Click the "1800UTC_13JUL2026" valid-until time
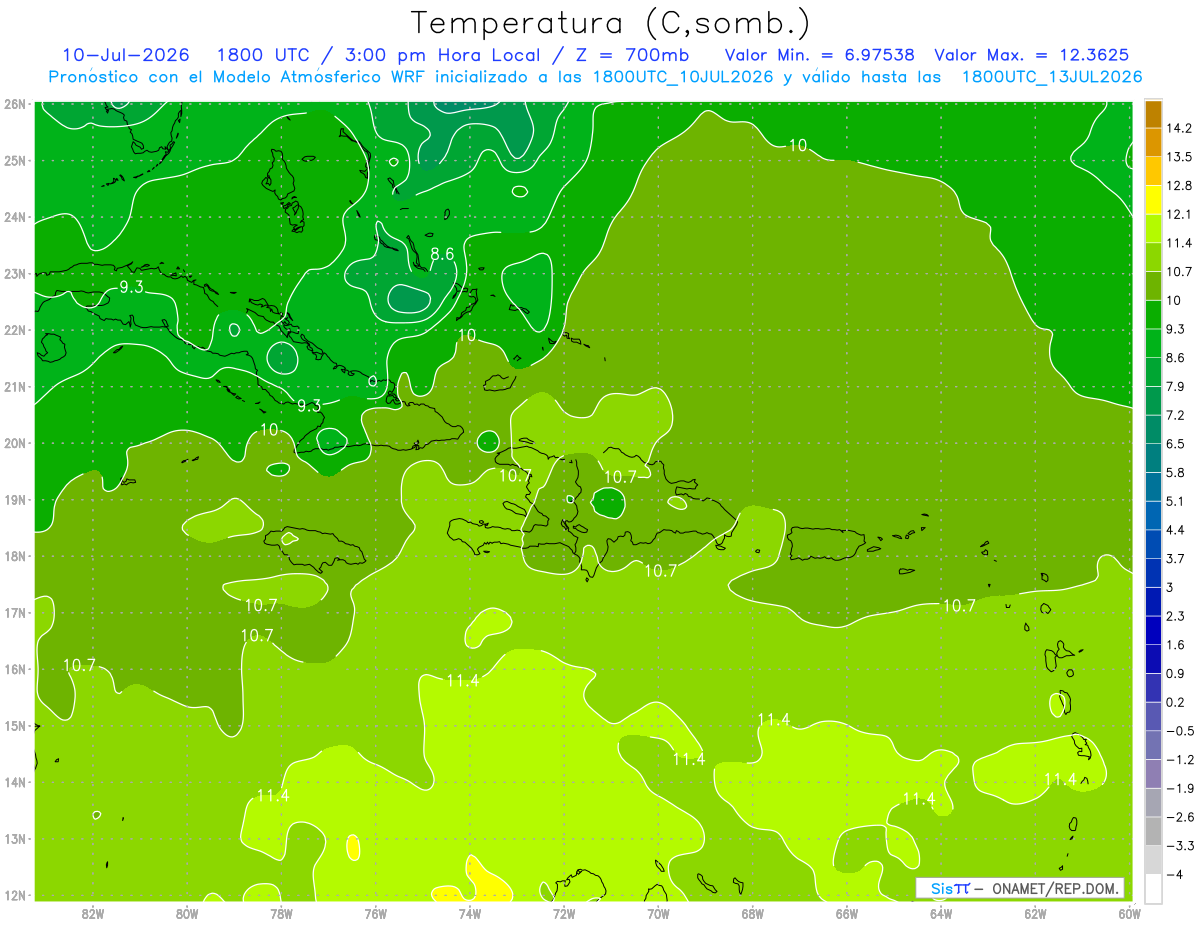The width and height of the screenshot is (1200, 927). (x=1051, y=77)
